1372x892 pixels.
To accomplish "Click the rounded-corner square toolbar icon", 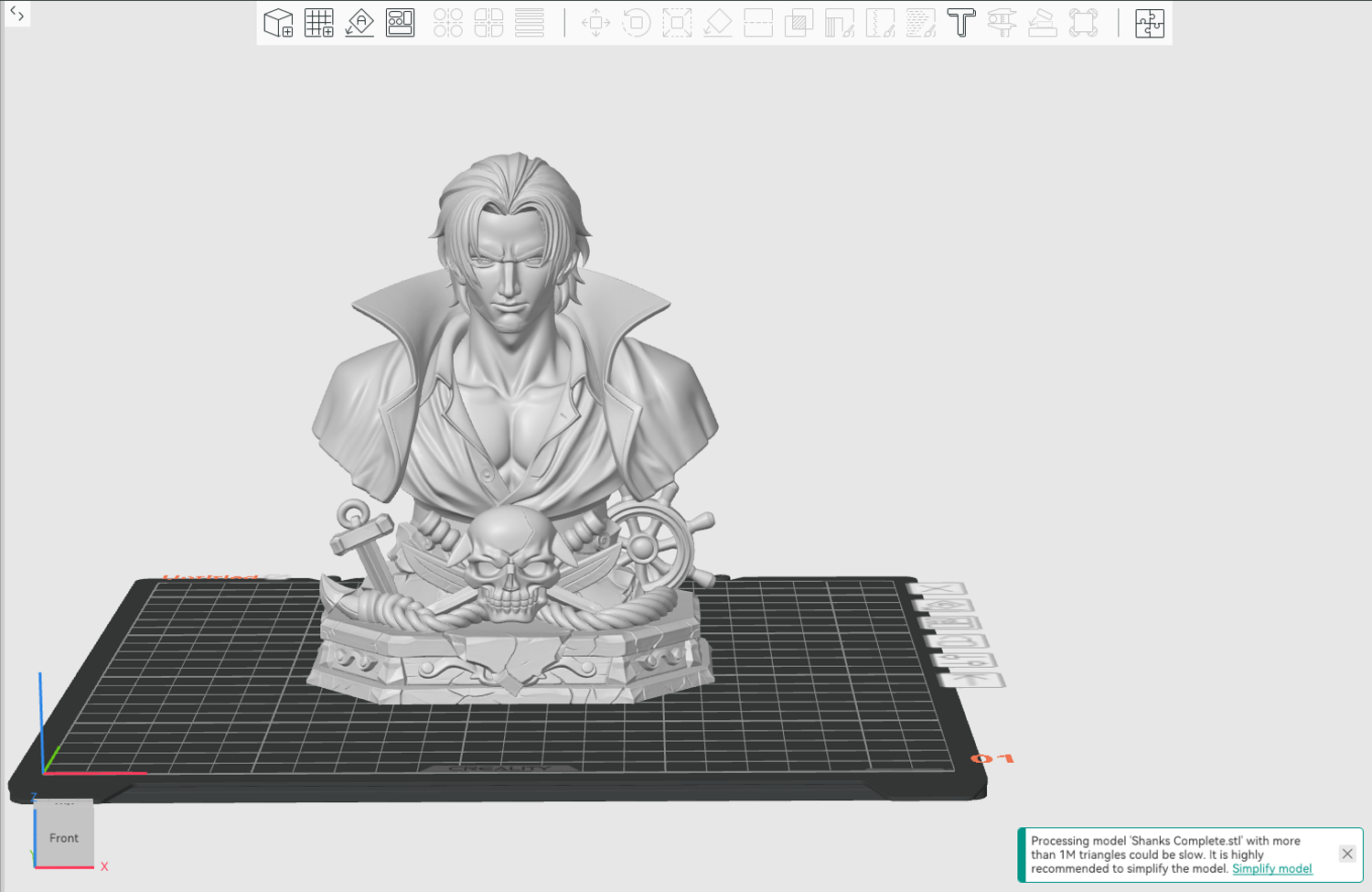I will coord(1083,23).
